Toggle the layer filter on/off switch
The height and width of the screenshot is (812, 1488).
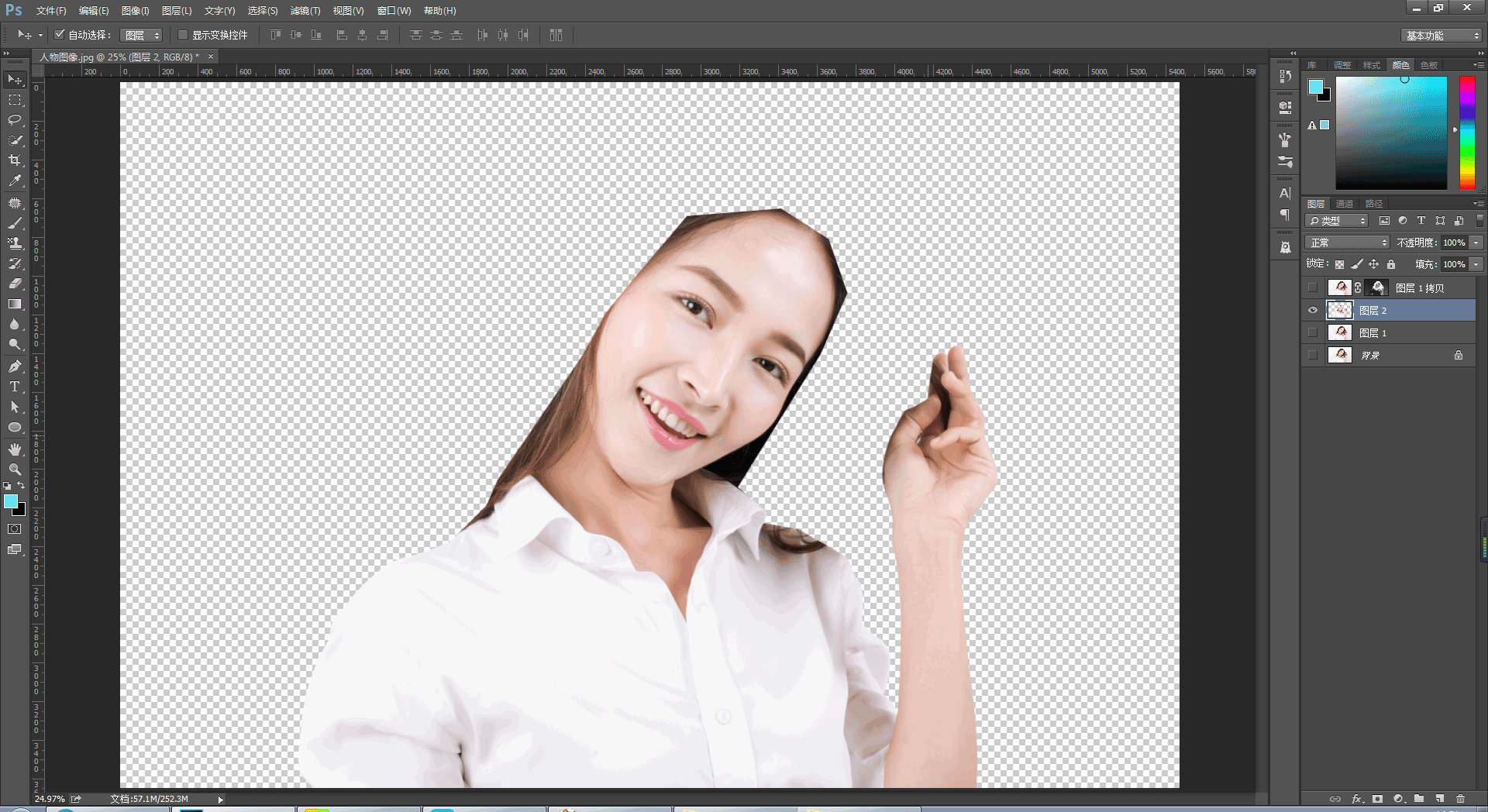tap(1479, 221)
